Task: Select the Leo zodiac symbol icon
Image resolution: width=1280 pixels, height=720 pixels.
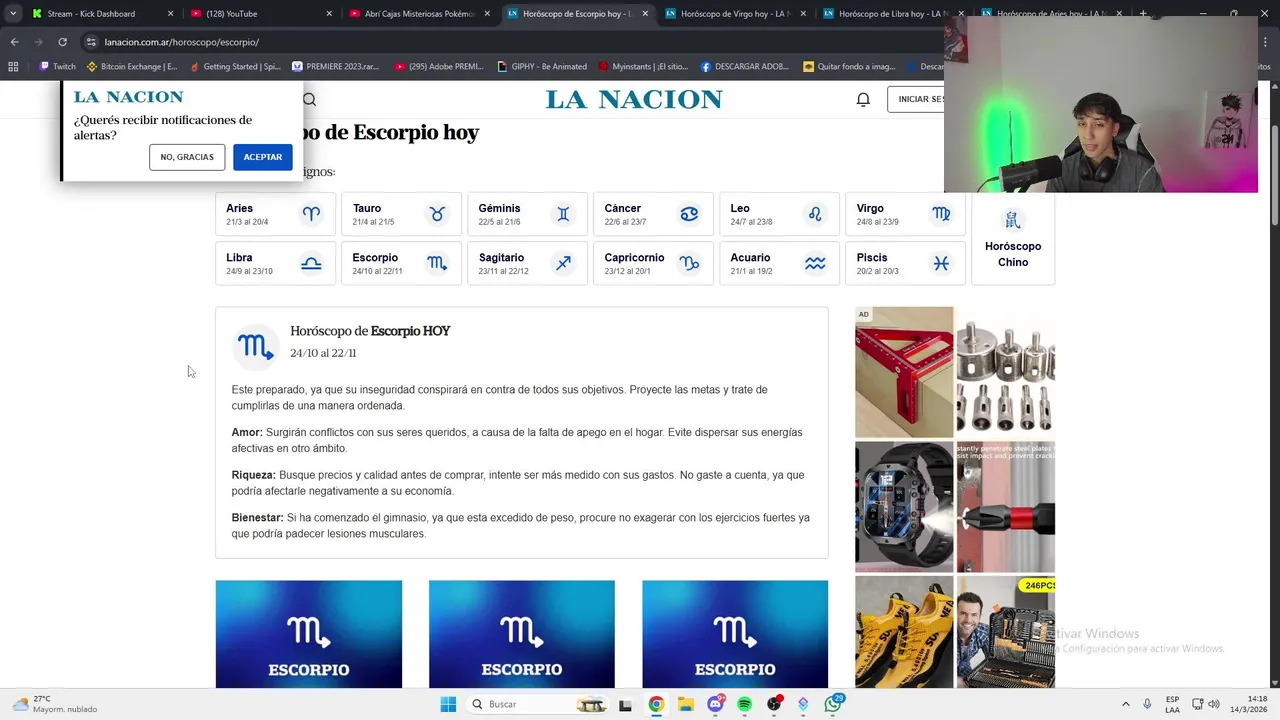Action: pyautogui.click(x=815, y=214)
